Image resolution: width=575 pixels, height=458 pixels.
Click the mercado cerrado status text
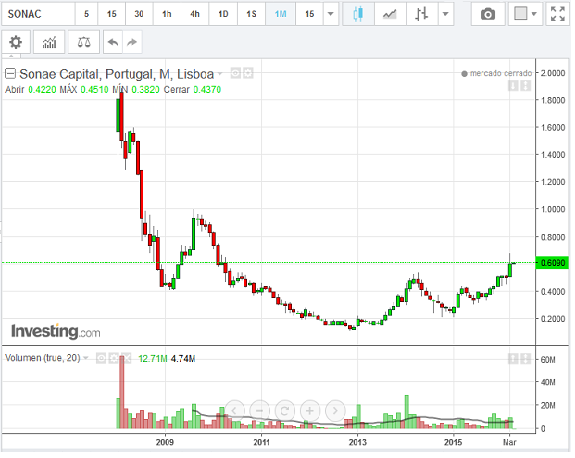tap(501, 73)
